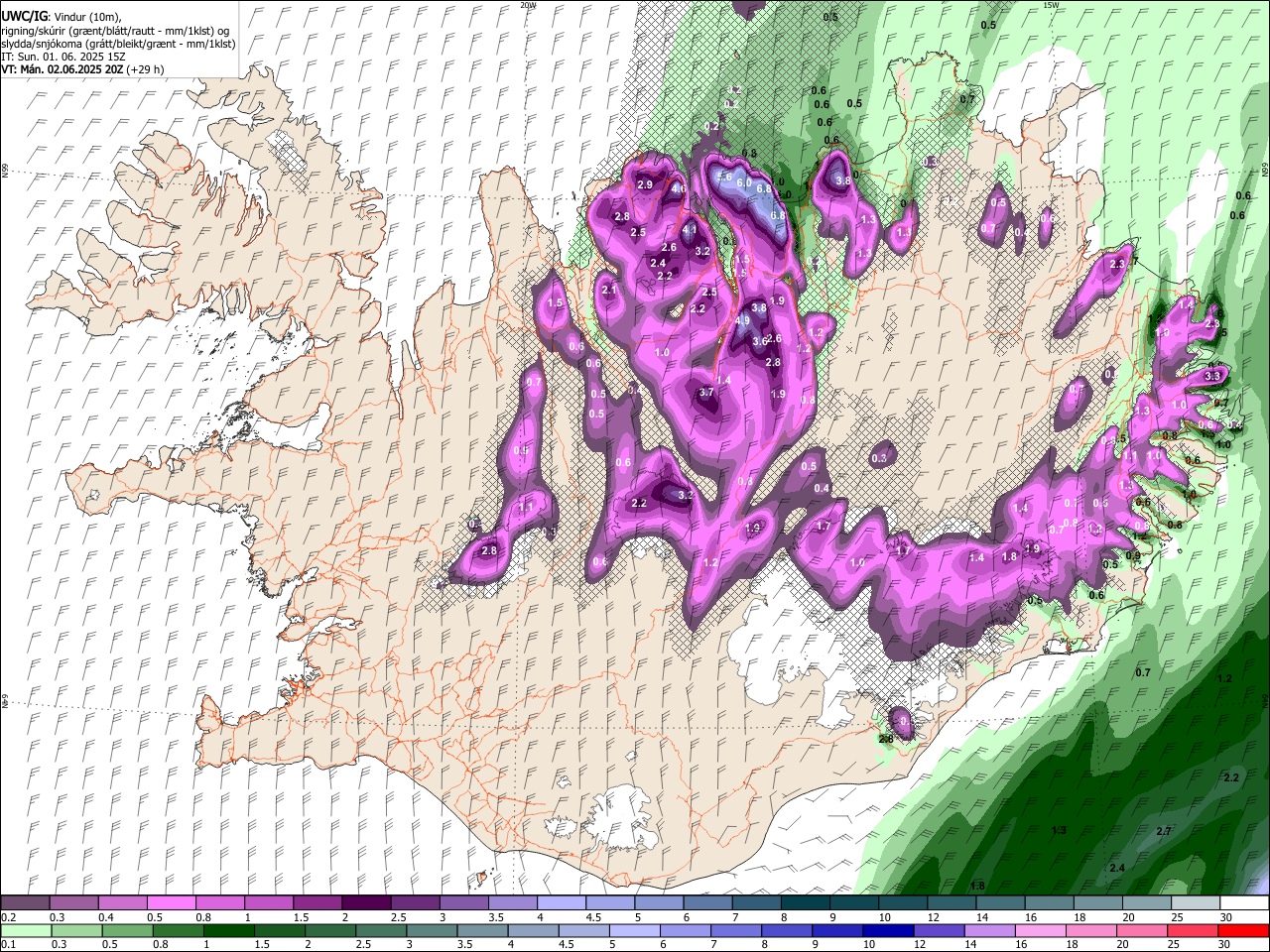Image resolution: width=1270 pixels, height=952 pixels.
Task: Click the '15W' longitude label
Action: (x=1050, y=5)
